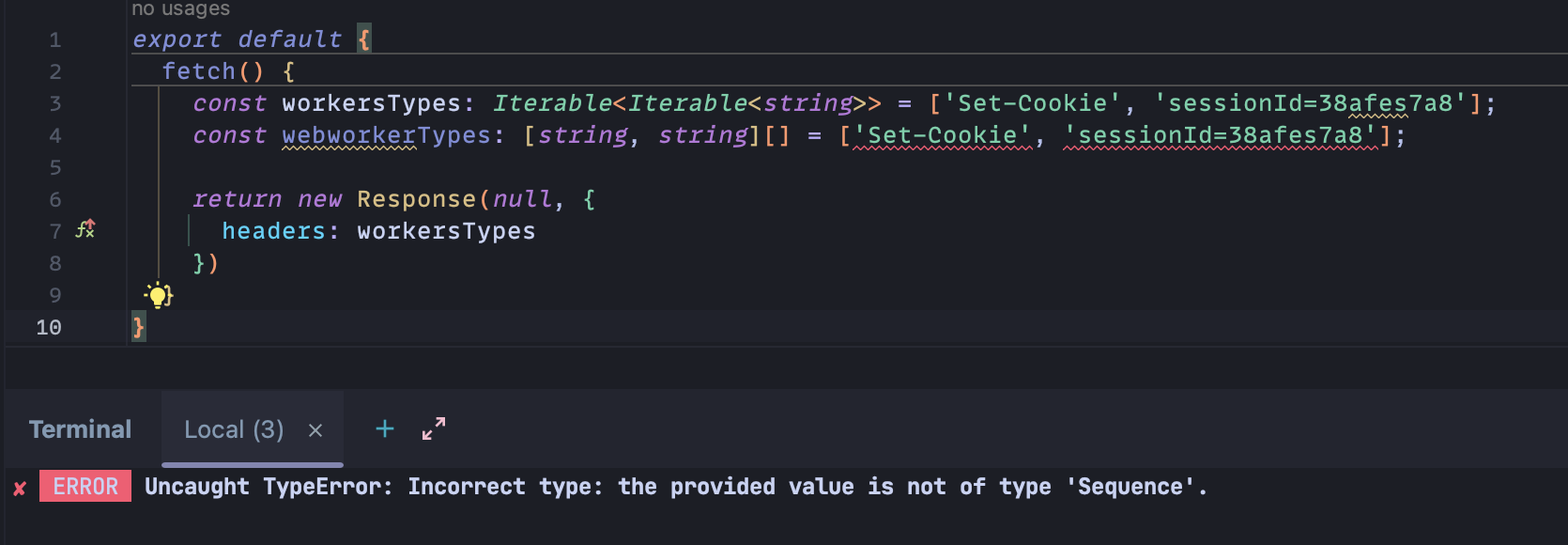Click the lightbulb intention icon on line 9

pos(158,295)
